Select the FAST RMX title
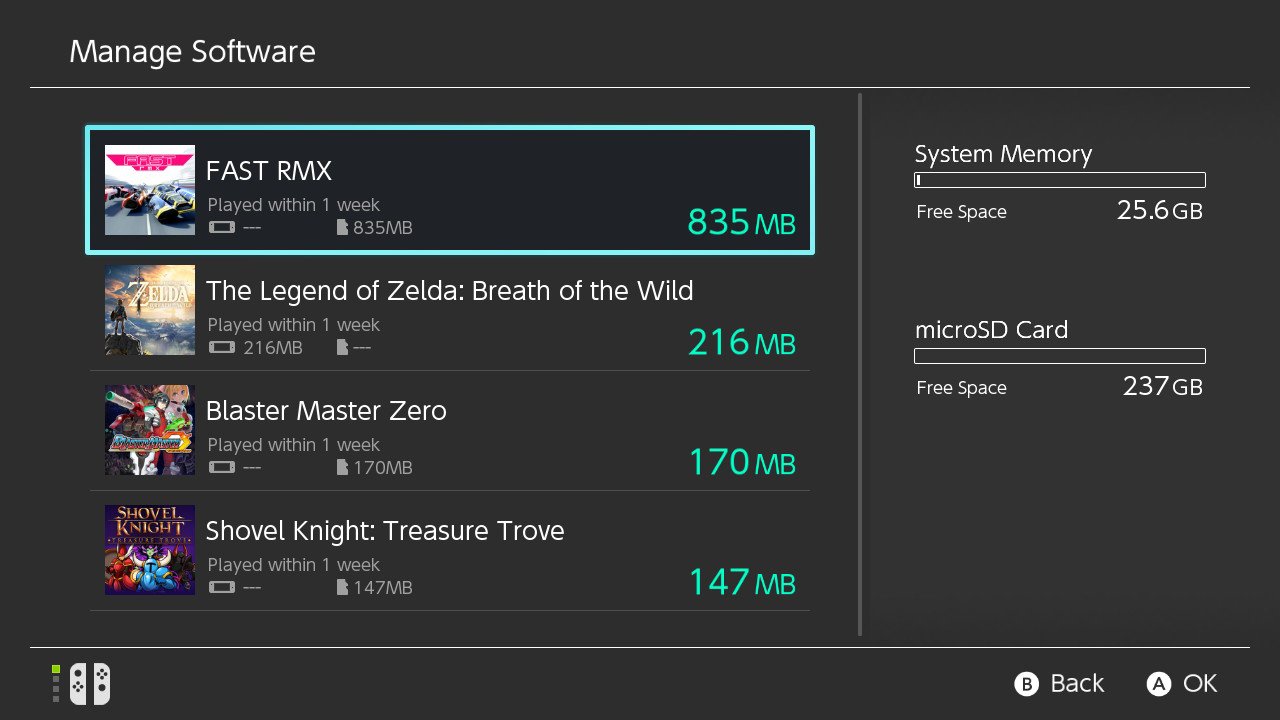 [268, 171]
